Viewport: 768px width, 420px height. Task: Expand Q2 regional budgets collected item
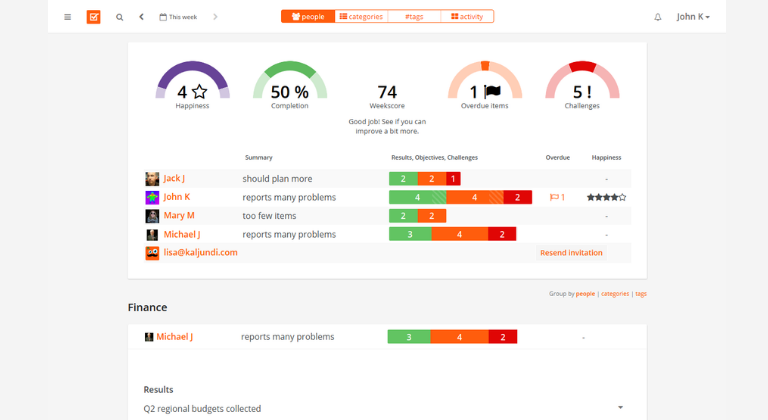[x=620, y=408]
